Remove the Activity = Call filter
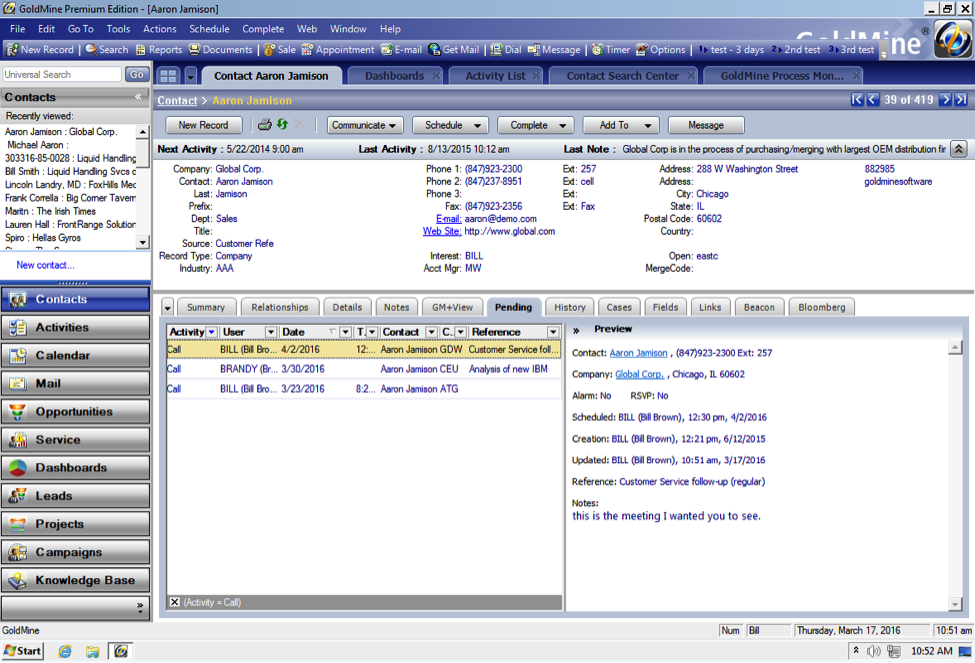Viewport: 975px width, 663px height. click(174, 602)
